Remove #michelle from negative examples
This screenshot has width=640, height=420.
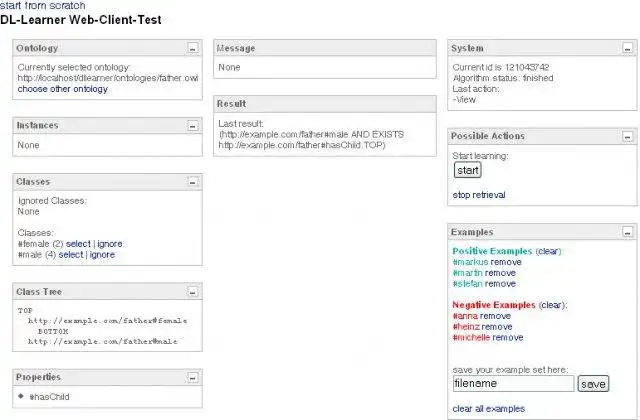(508, 338)
